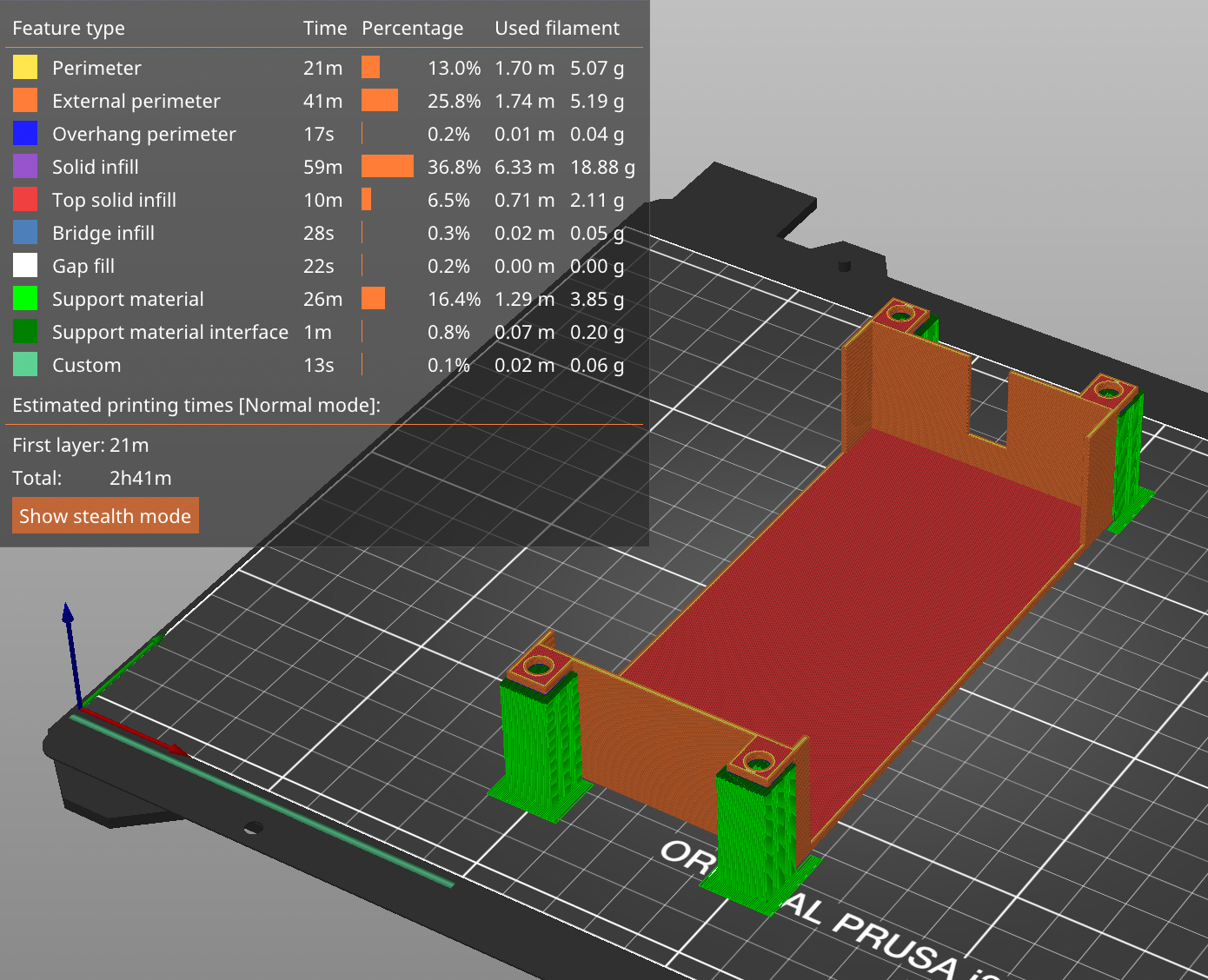Click the Percentage column header
The width and height of the screenshot is (1208, 980).
413,28
